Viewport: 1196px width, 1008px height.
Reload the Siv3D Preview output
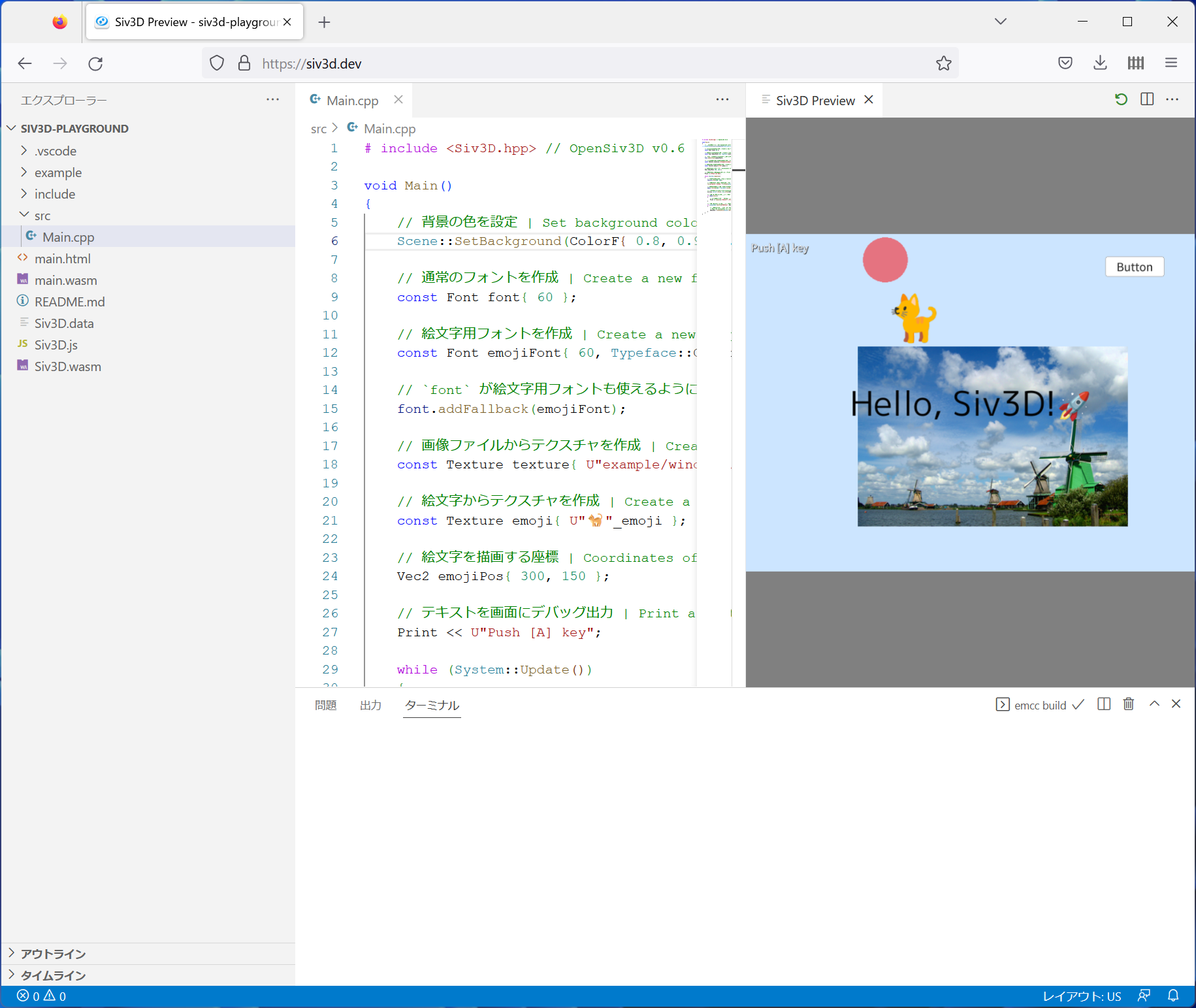(x=1122, y=99)
